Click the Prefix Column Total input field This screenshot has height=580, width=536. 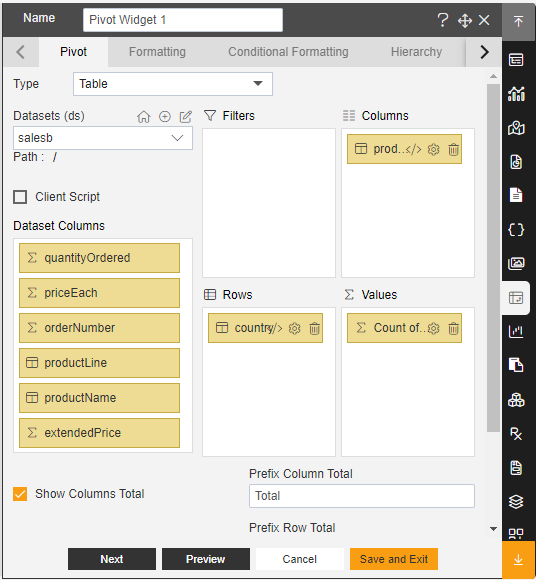point(362,496)
